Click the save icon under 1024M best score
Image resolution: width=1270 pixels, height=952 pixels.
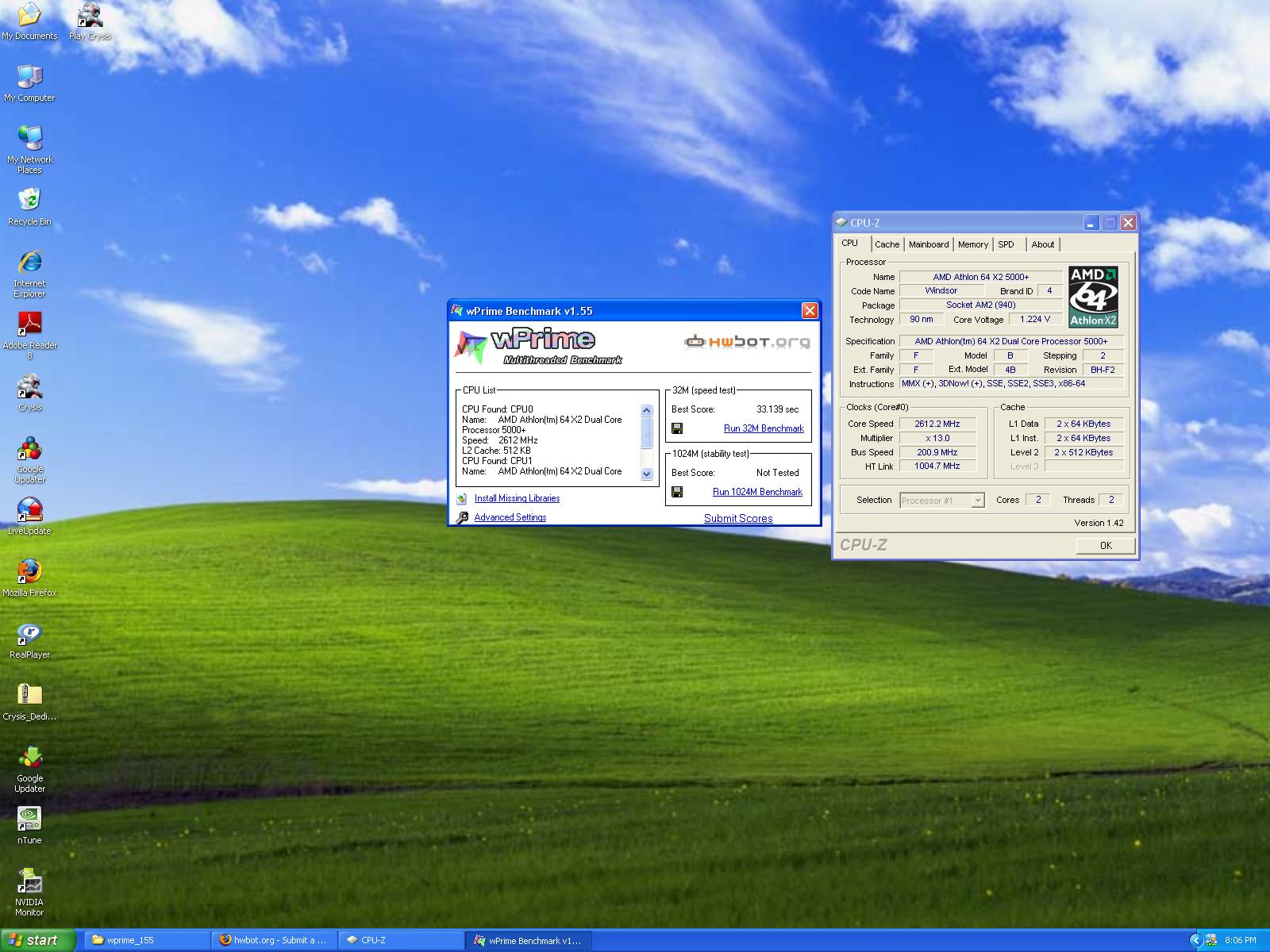coord(677,492)
